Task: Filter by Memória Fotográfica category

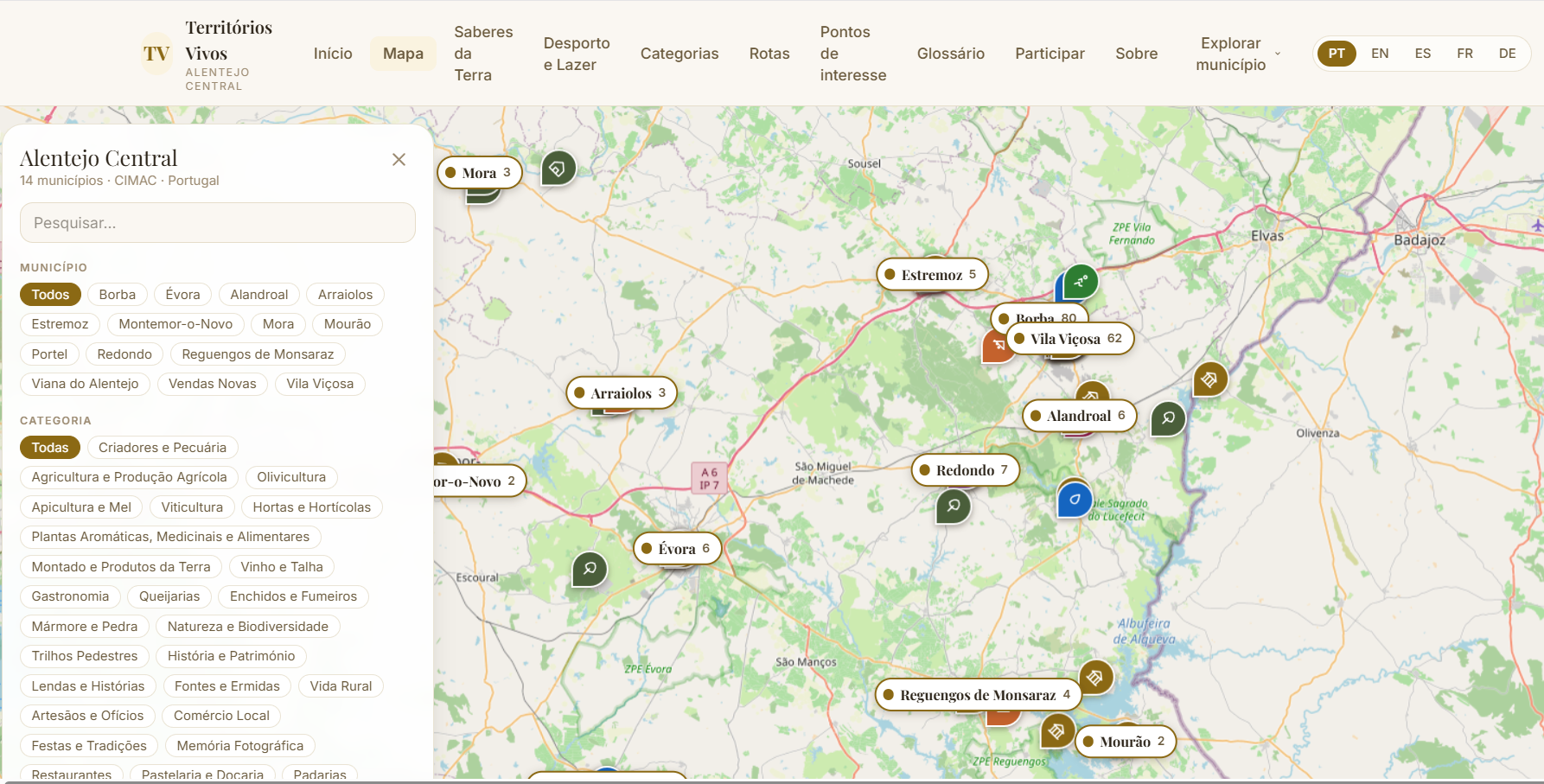Action: point(240,746)
